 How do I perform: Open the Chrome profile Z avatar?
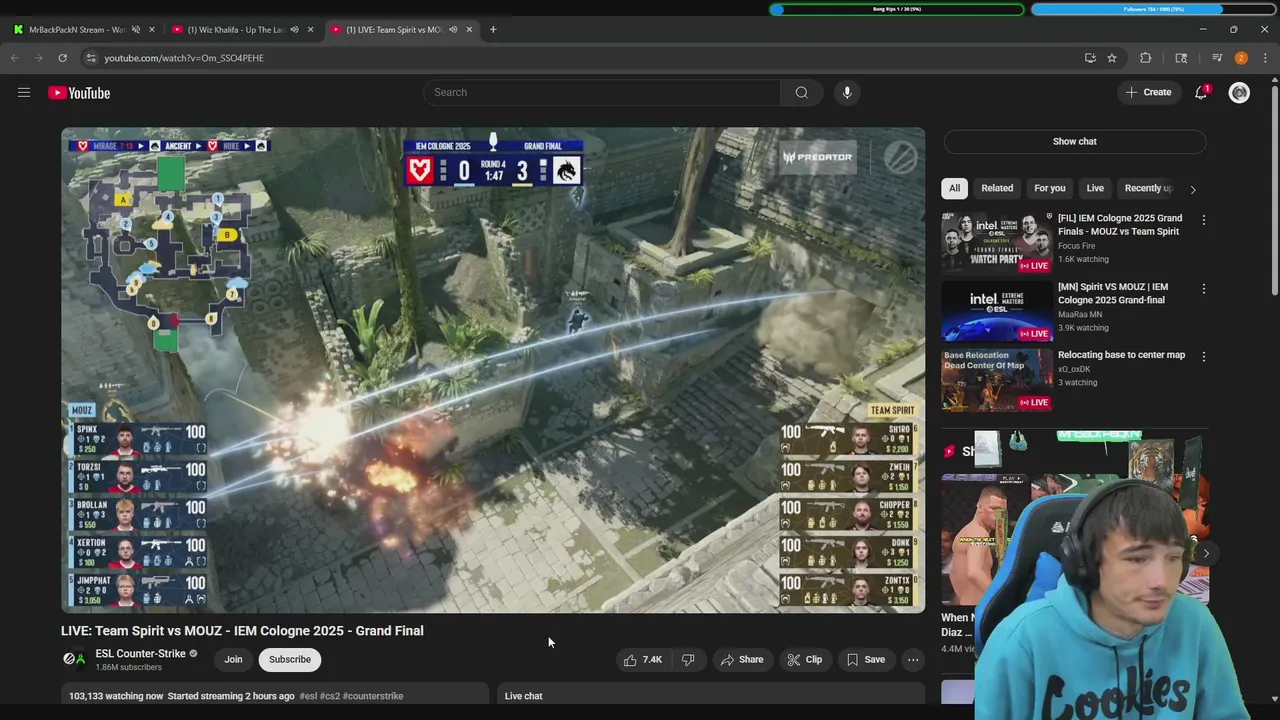tap(1241, 58)
